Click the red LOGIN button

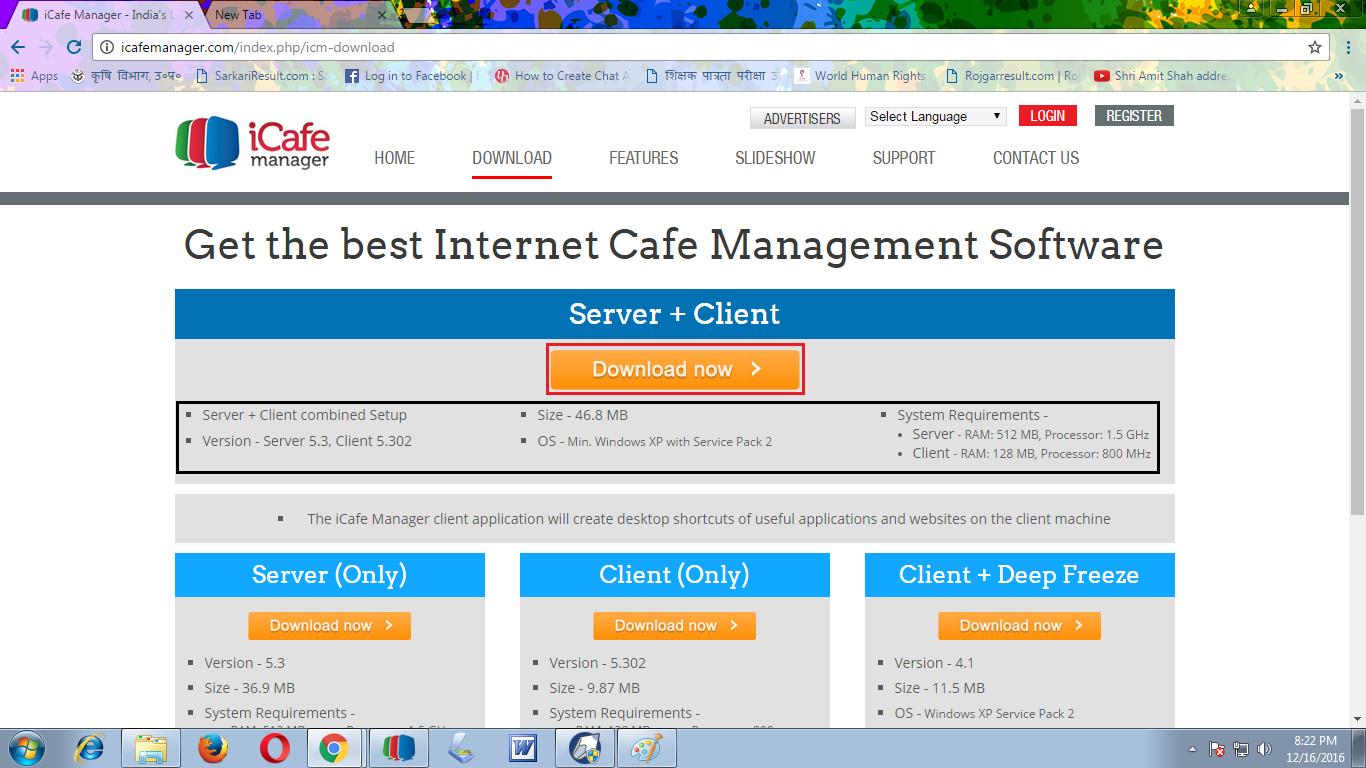click(x=1048, y=116)
